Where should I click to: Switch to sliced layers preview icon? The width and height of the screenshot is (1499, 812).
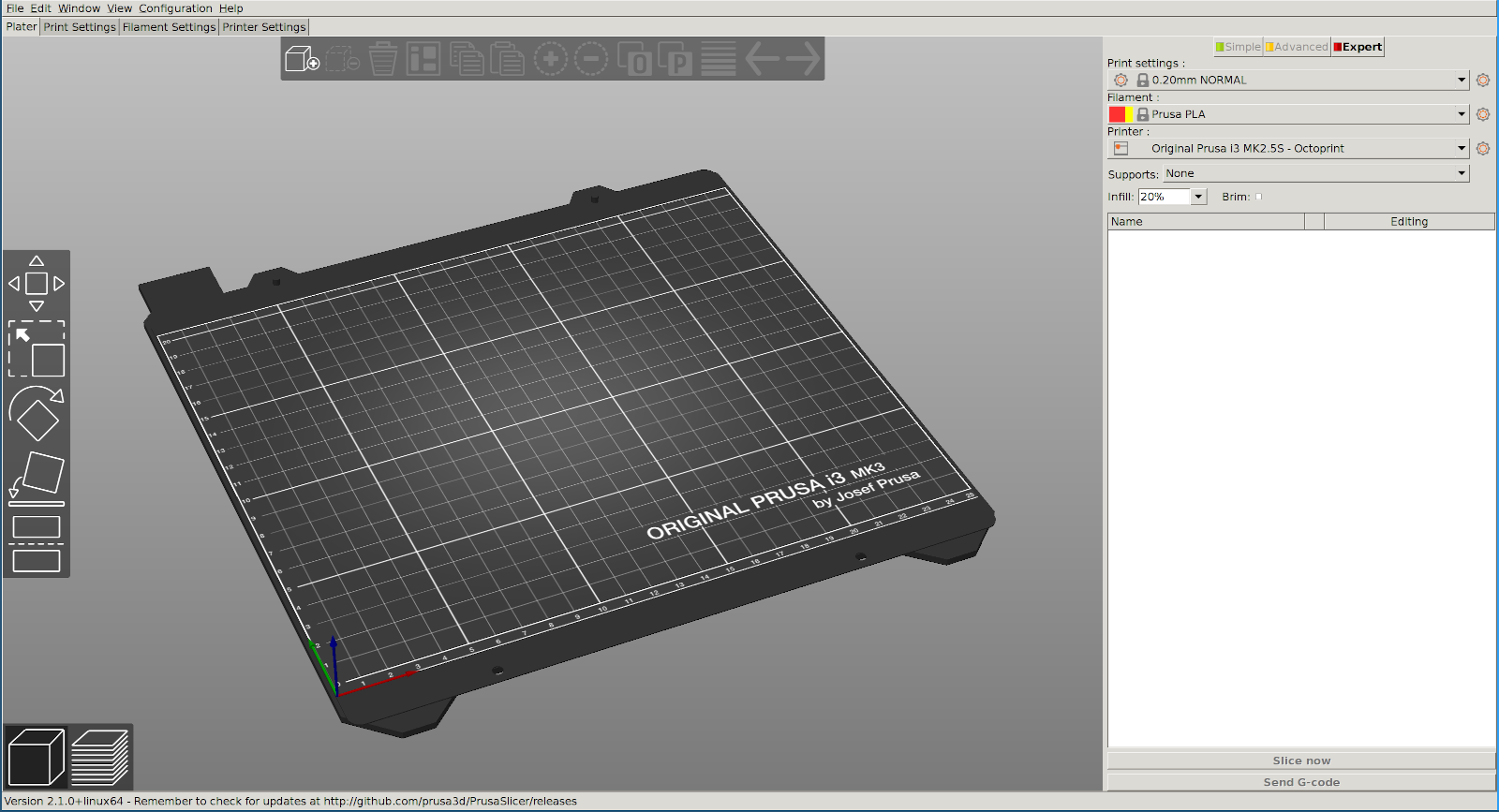pyautogui.click(x=99, y=757)
